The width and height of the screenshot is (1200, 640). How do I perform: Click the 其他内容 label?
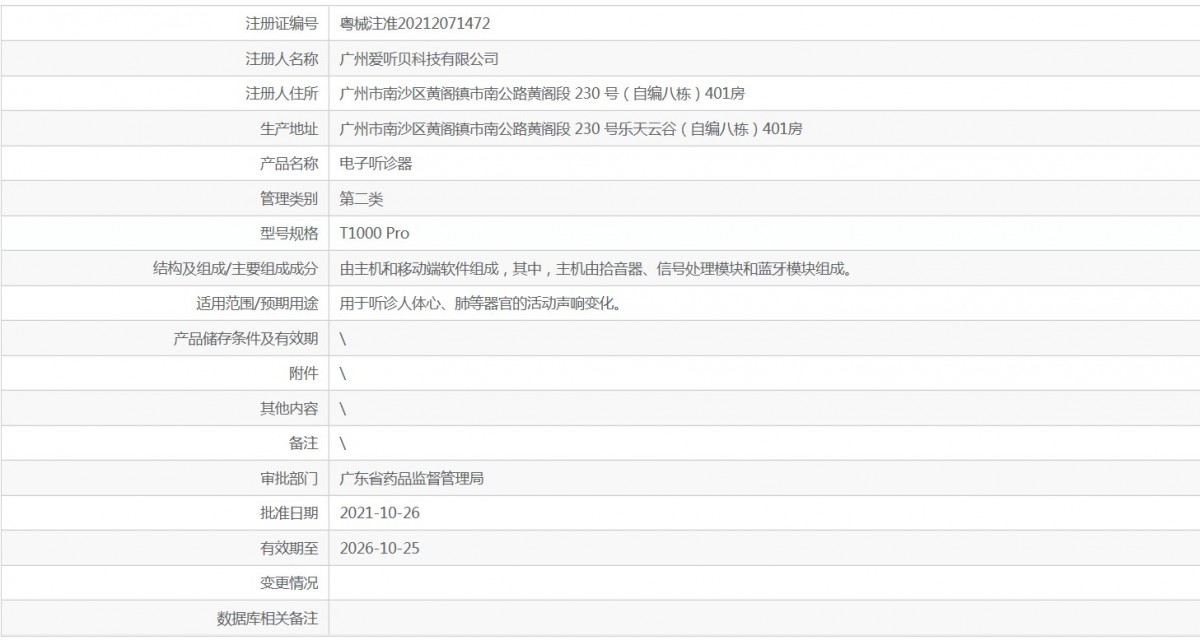(x=289, y=408)
